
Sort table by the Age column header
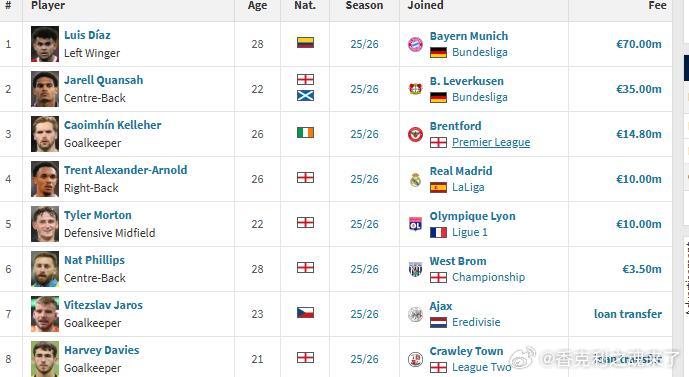coord(257,5)
